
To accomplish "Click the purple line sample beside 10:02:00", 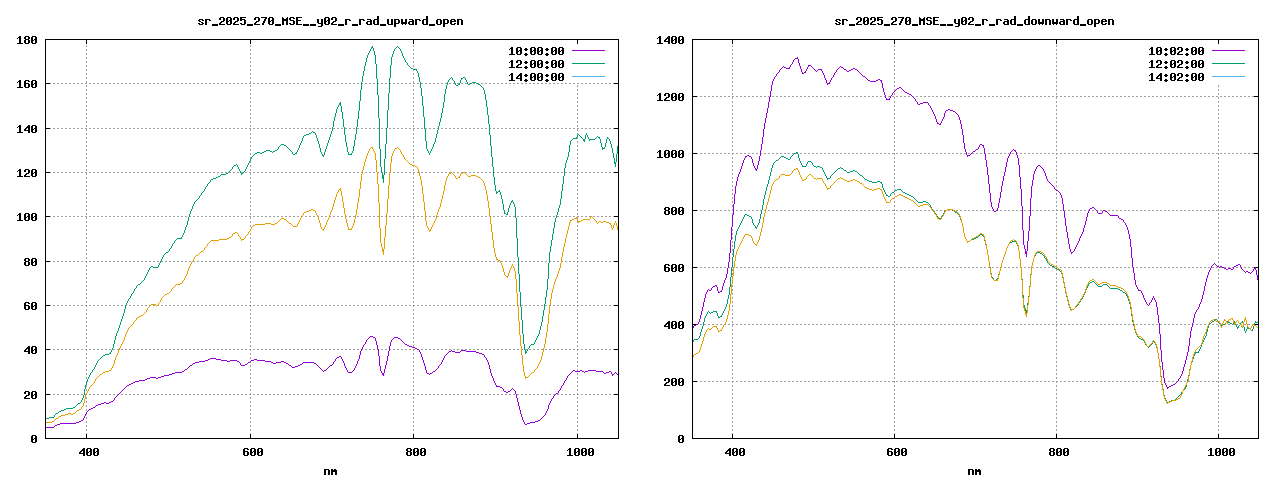I will pyautogui.click(x=1228, y=51).
